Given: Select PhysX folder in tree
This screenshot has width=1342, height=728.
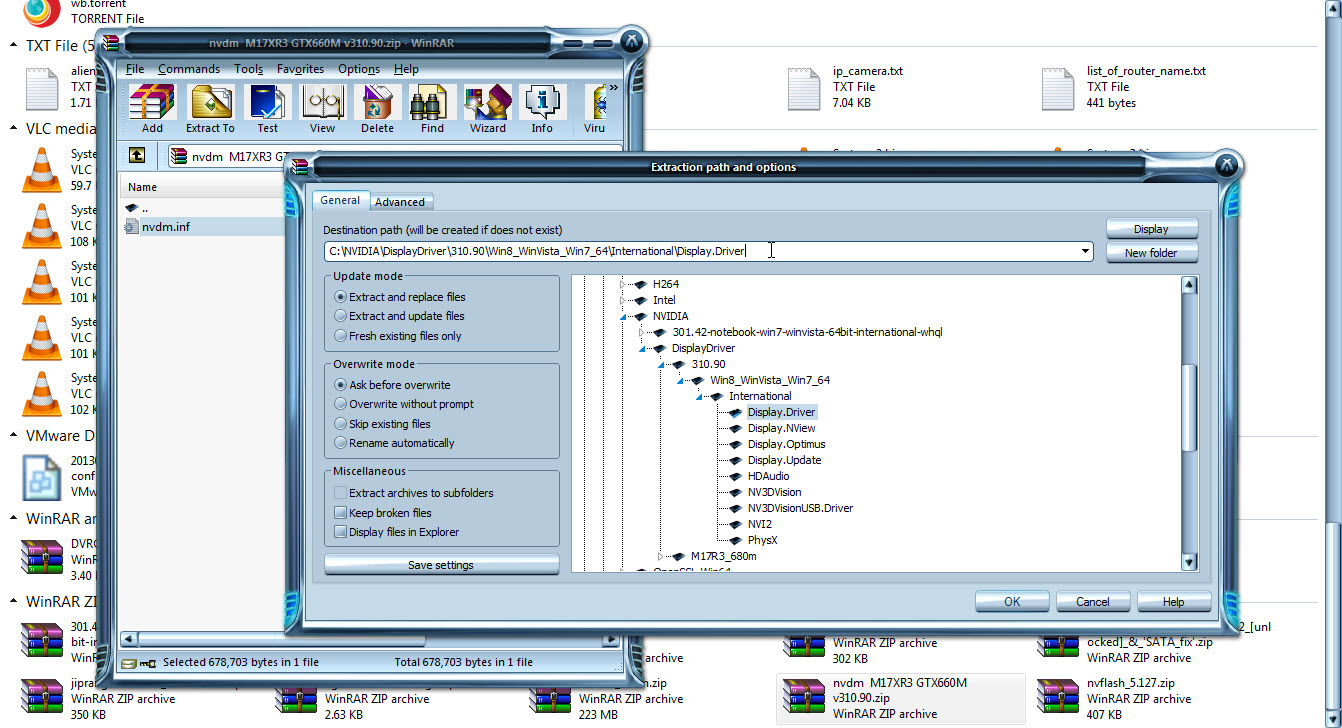Looking at the screenshot, I should click(x=762, y=540).
